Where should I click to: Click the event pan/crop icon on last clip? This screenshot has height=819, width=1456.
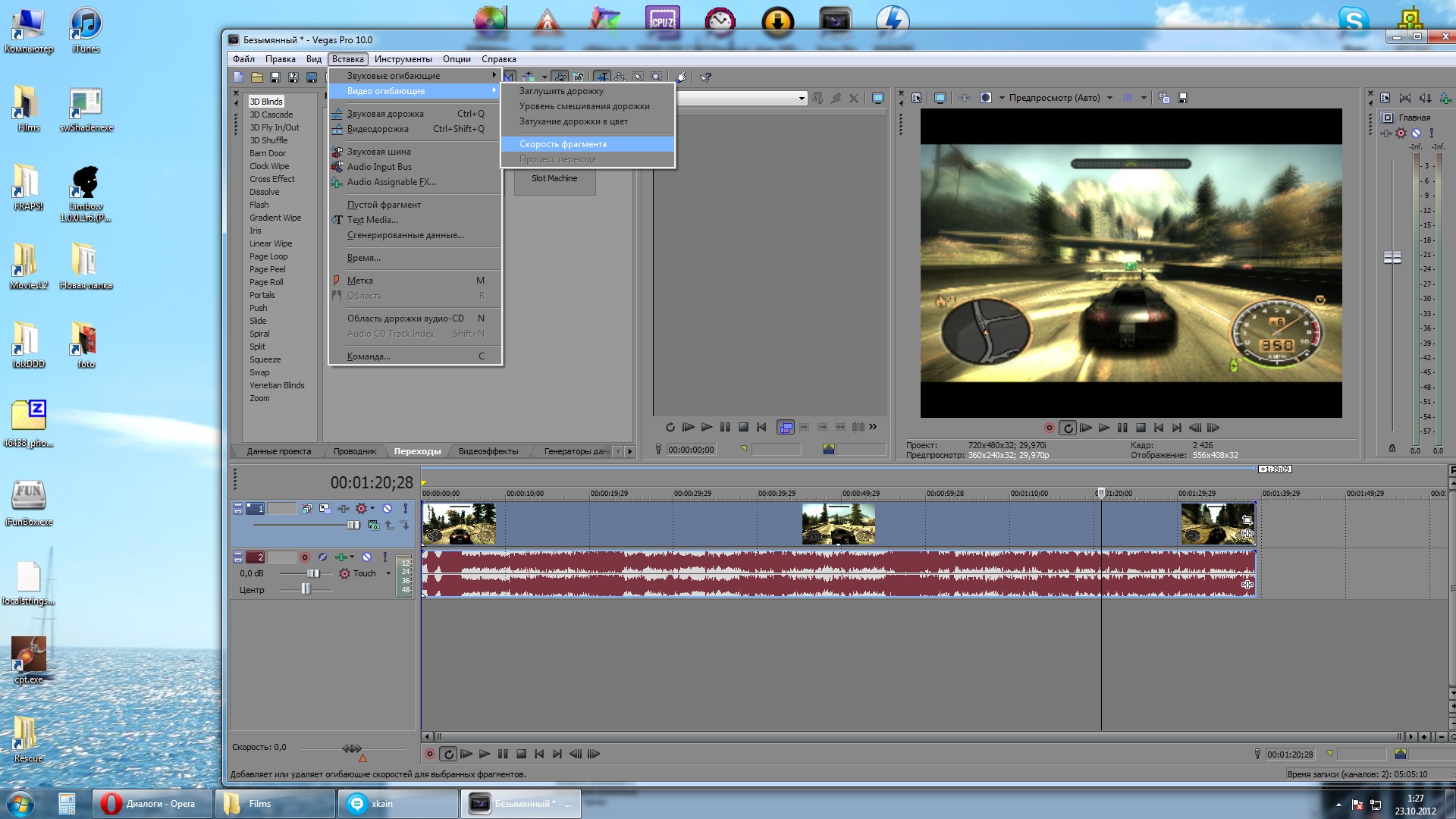tap(1247, 520)
